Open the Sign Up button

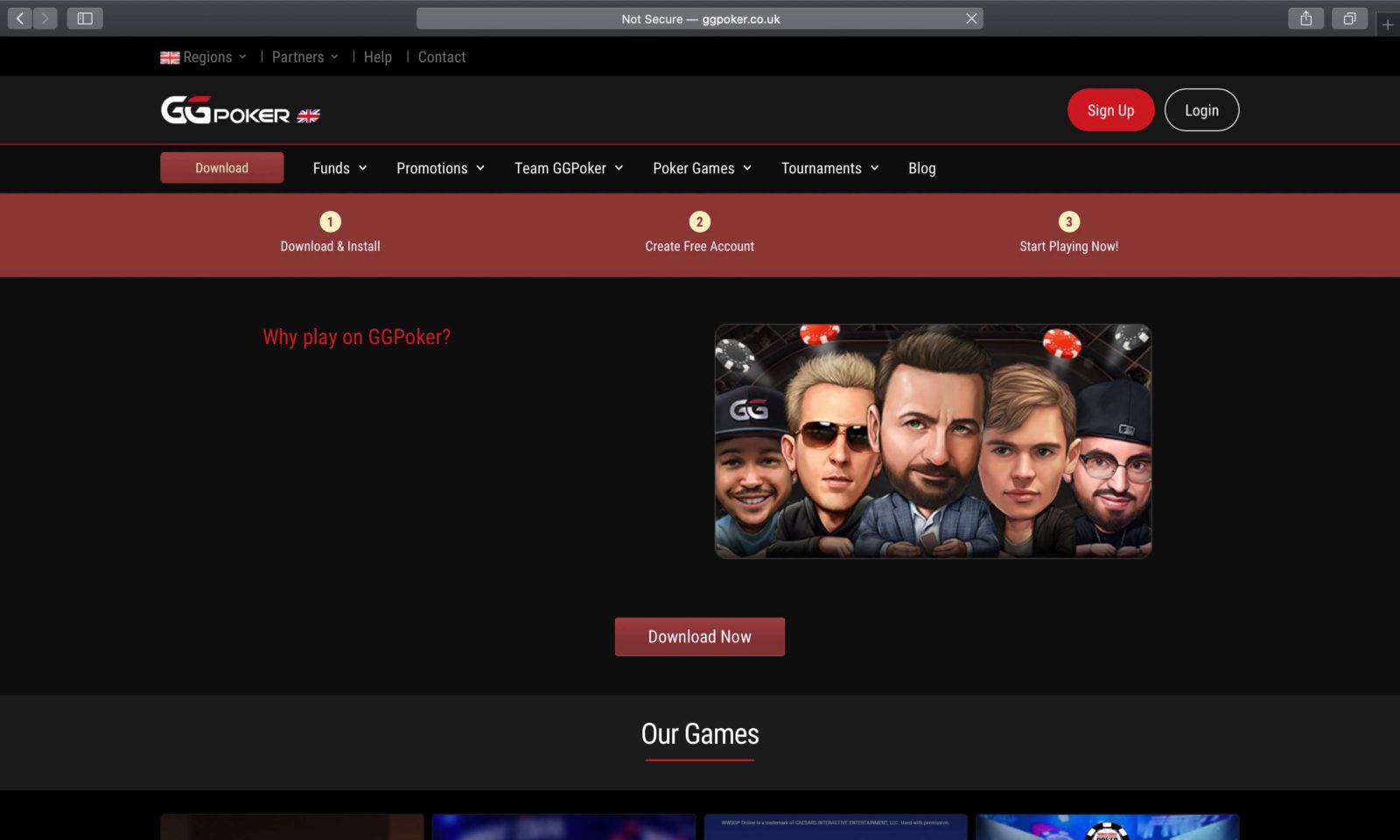[1110, 109]
